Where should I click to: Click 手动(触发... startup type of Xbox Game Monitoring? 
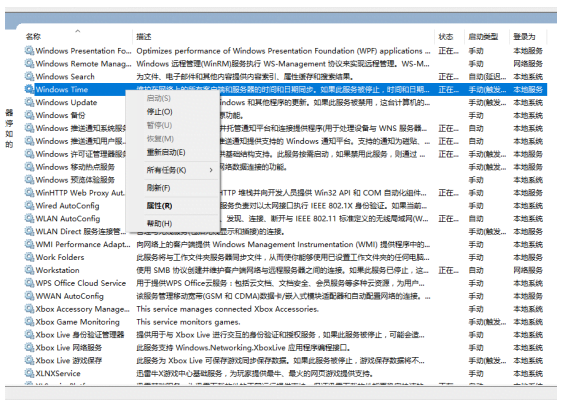(487, 322)
